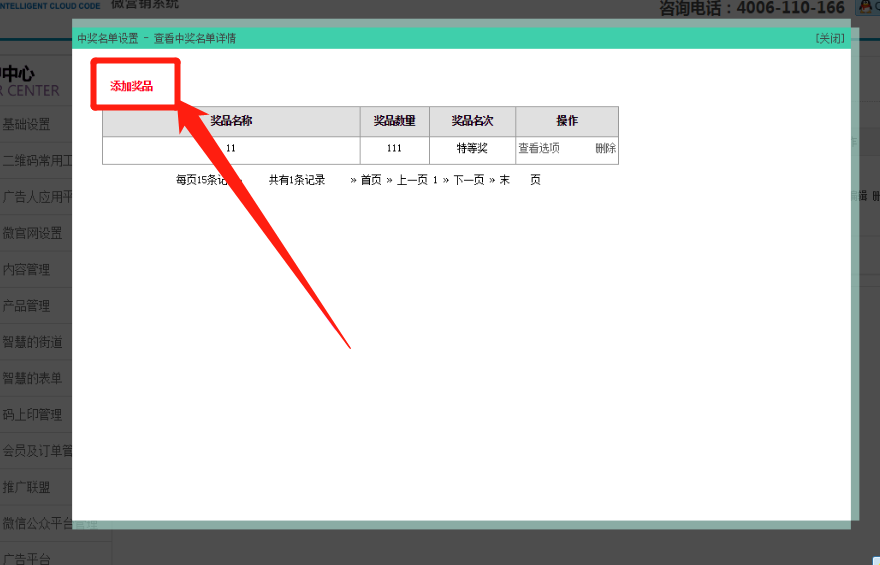Open 智慧的表单 in the sidebar
The image size is (880, 565).
click(32, 379)
